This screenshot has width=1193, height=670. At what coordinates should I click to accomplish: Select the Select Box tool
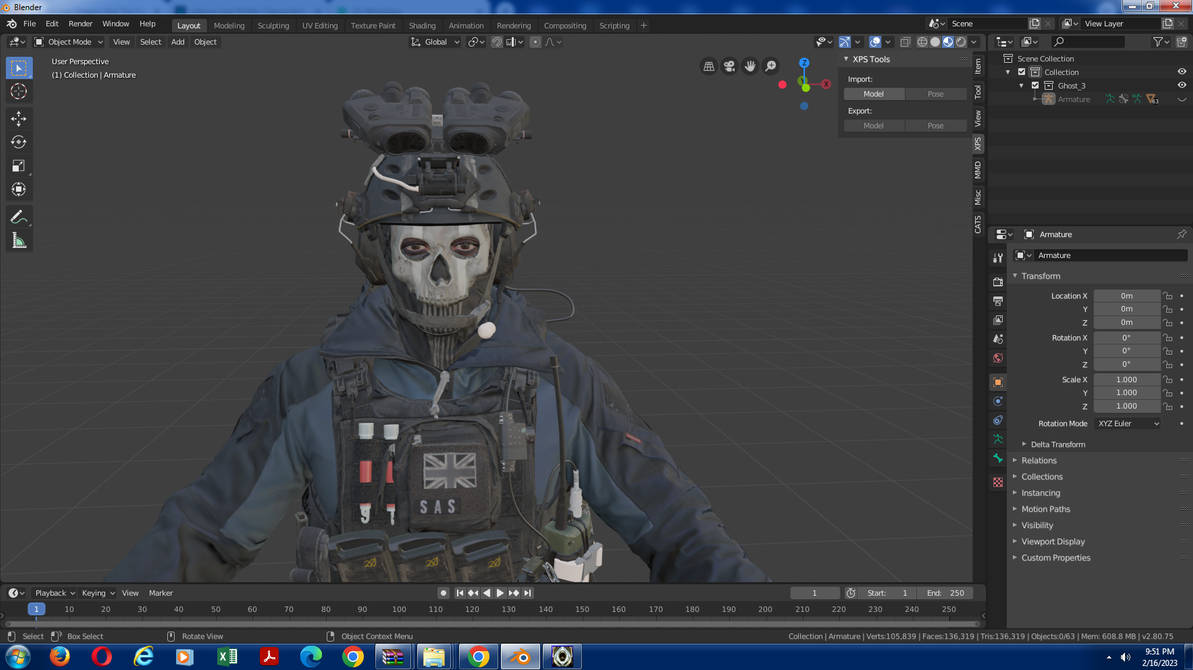click(x=19, y=68)
